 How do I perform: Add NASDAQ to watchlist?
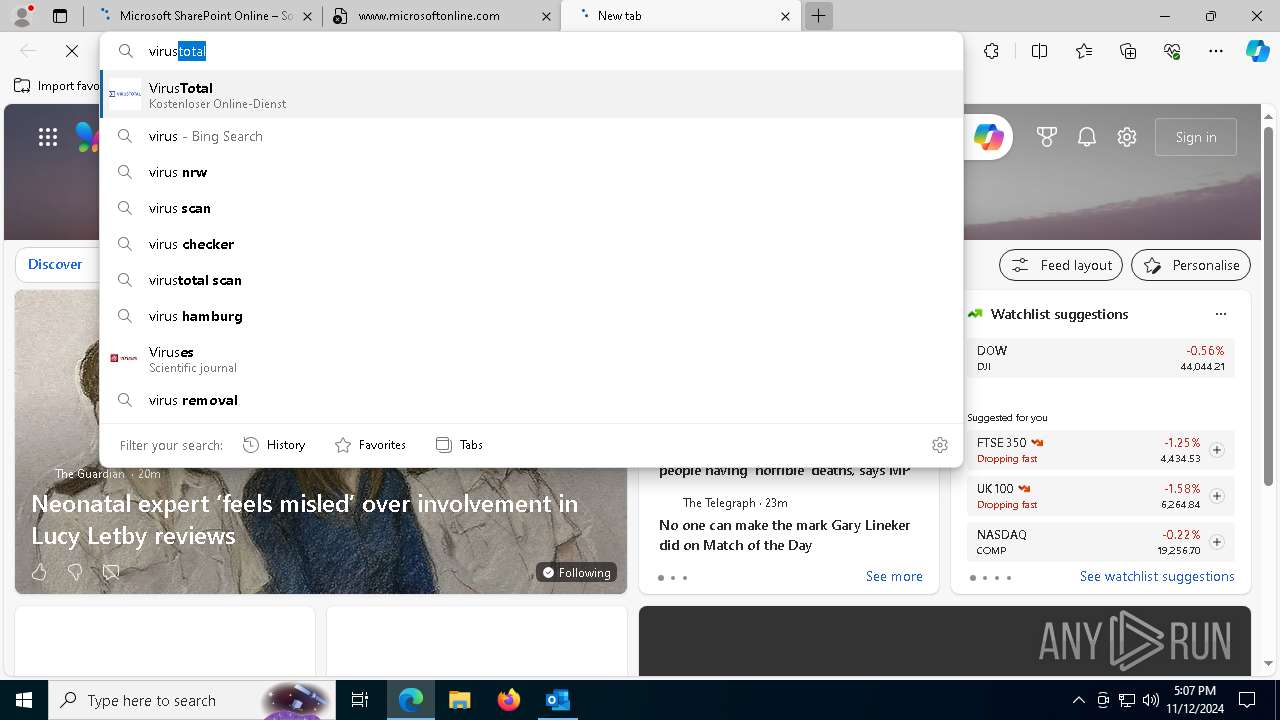click(x=1216, y=542)
